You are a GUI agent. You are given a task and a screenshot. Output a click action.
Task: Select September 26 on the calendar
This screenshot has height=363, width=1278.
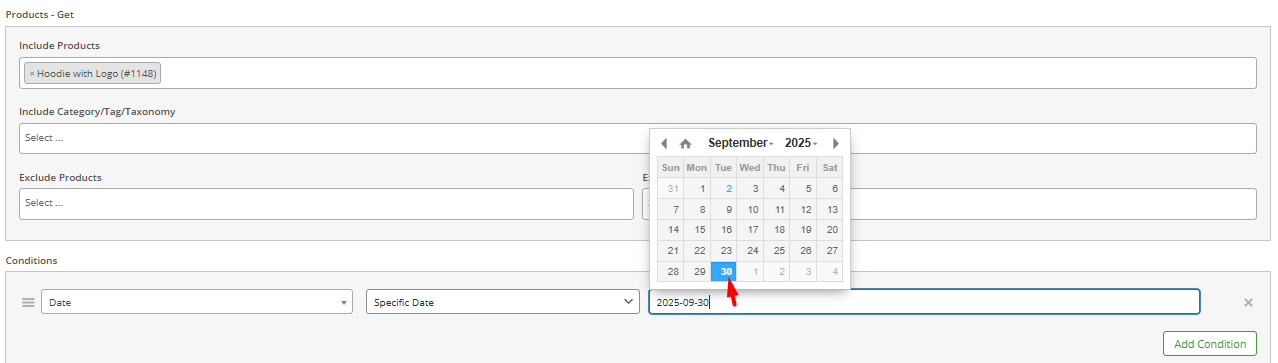pyautogui.click(x=803, y=250)
